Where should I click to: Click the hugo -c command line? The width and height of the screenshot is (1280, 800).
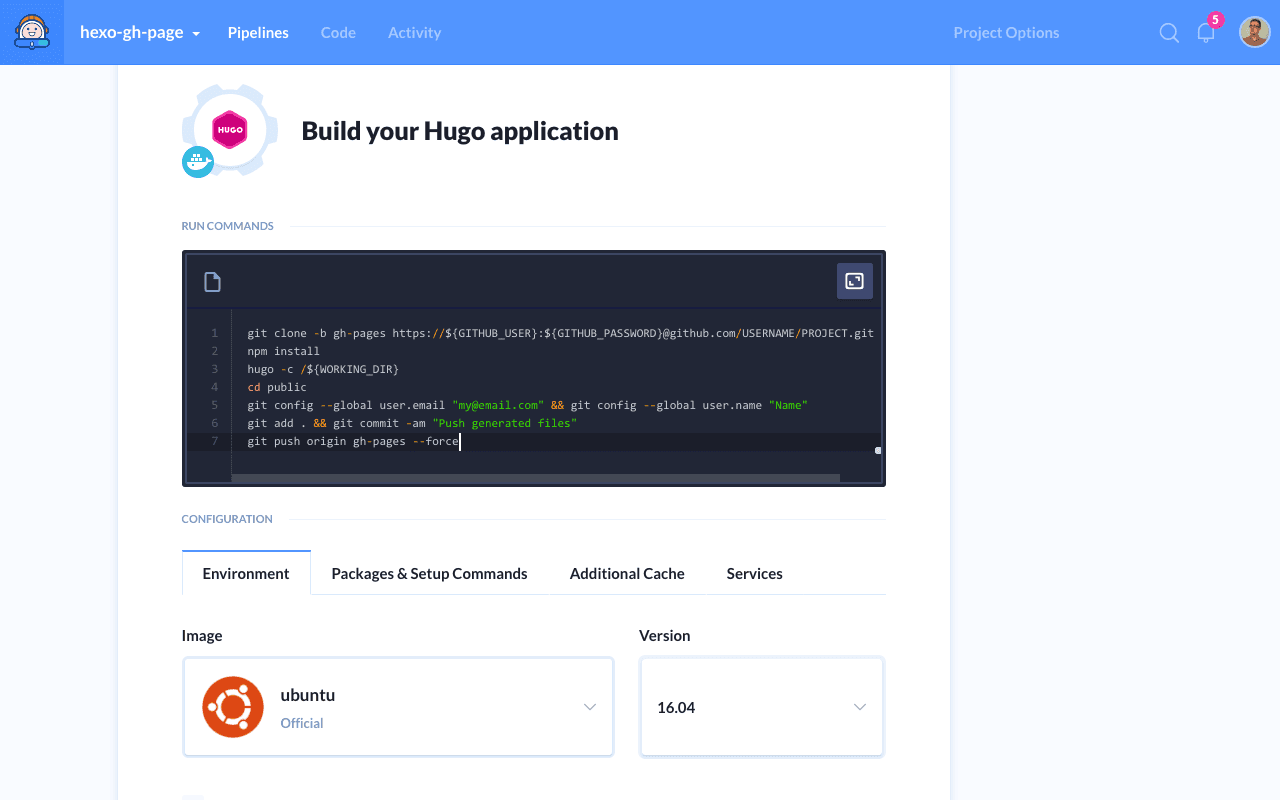tap(323, 369)
